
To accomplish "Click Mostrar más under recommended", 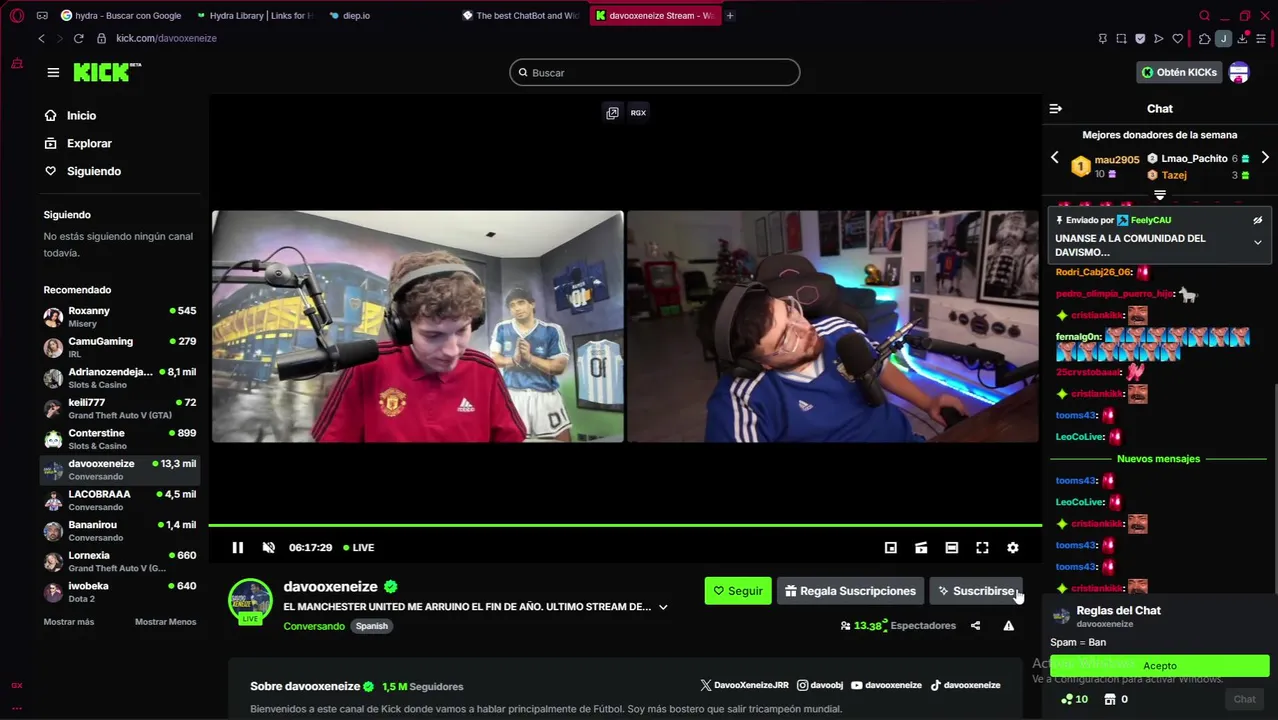I will [68, 622].
